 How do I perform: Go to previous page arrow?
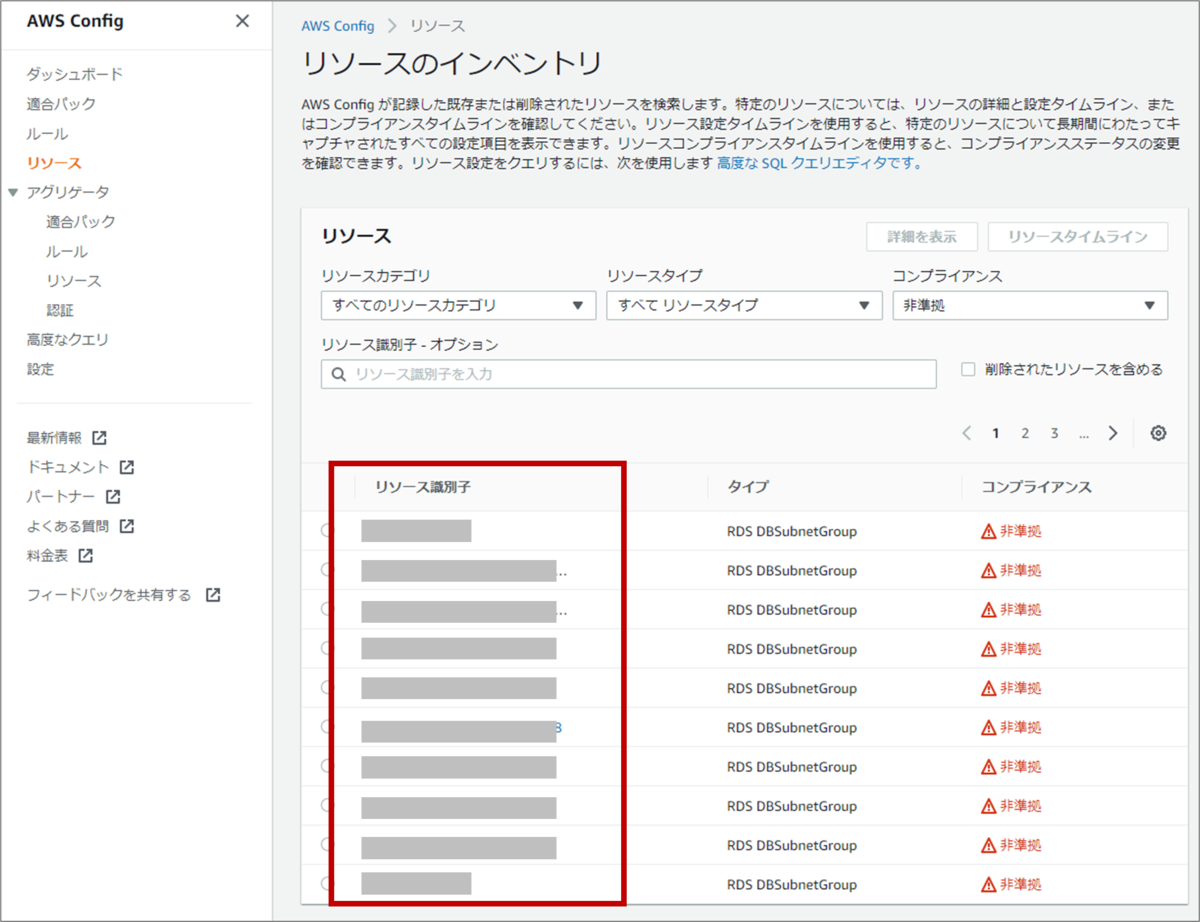pos(966,434)
